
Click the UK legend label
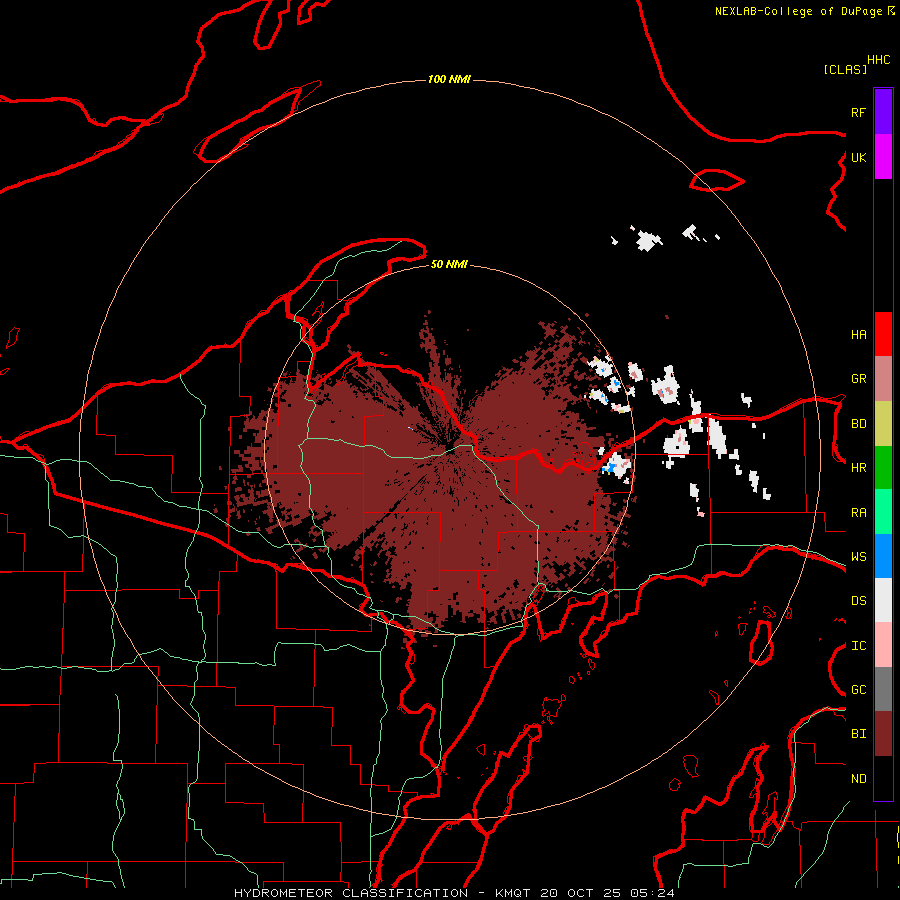[858, 157]
